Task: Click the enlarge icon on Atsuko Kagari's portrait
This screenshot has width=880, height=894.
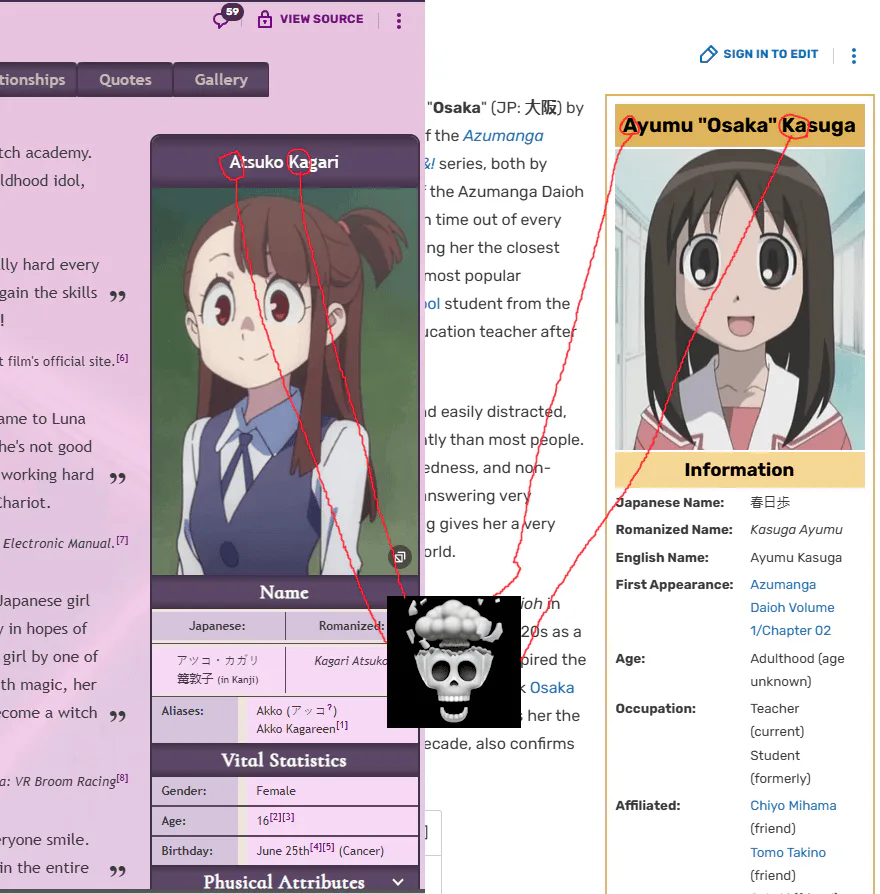Action: [400, 557]
